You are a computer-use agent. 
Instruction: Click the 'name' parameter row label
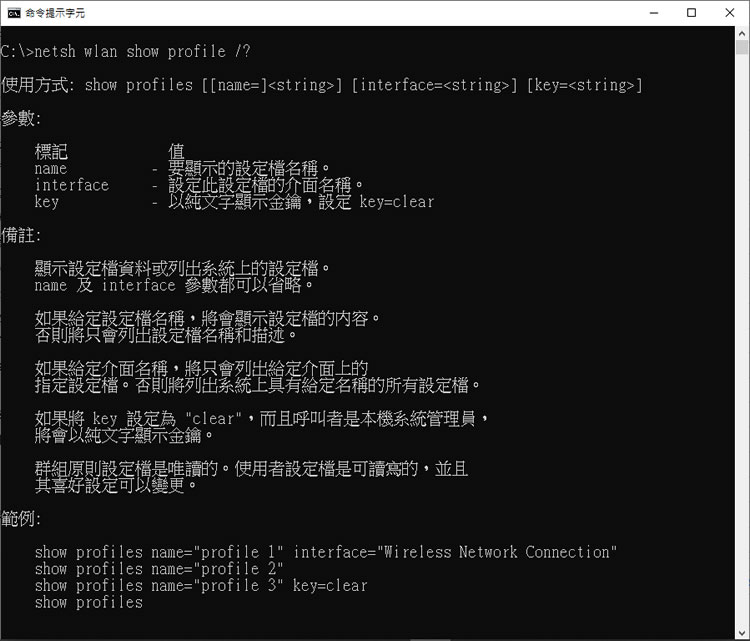(51, 169)
